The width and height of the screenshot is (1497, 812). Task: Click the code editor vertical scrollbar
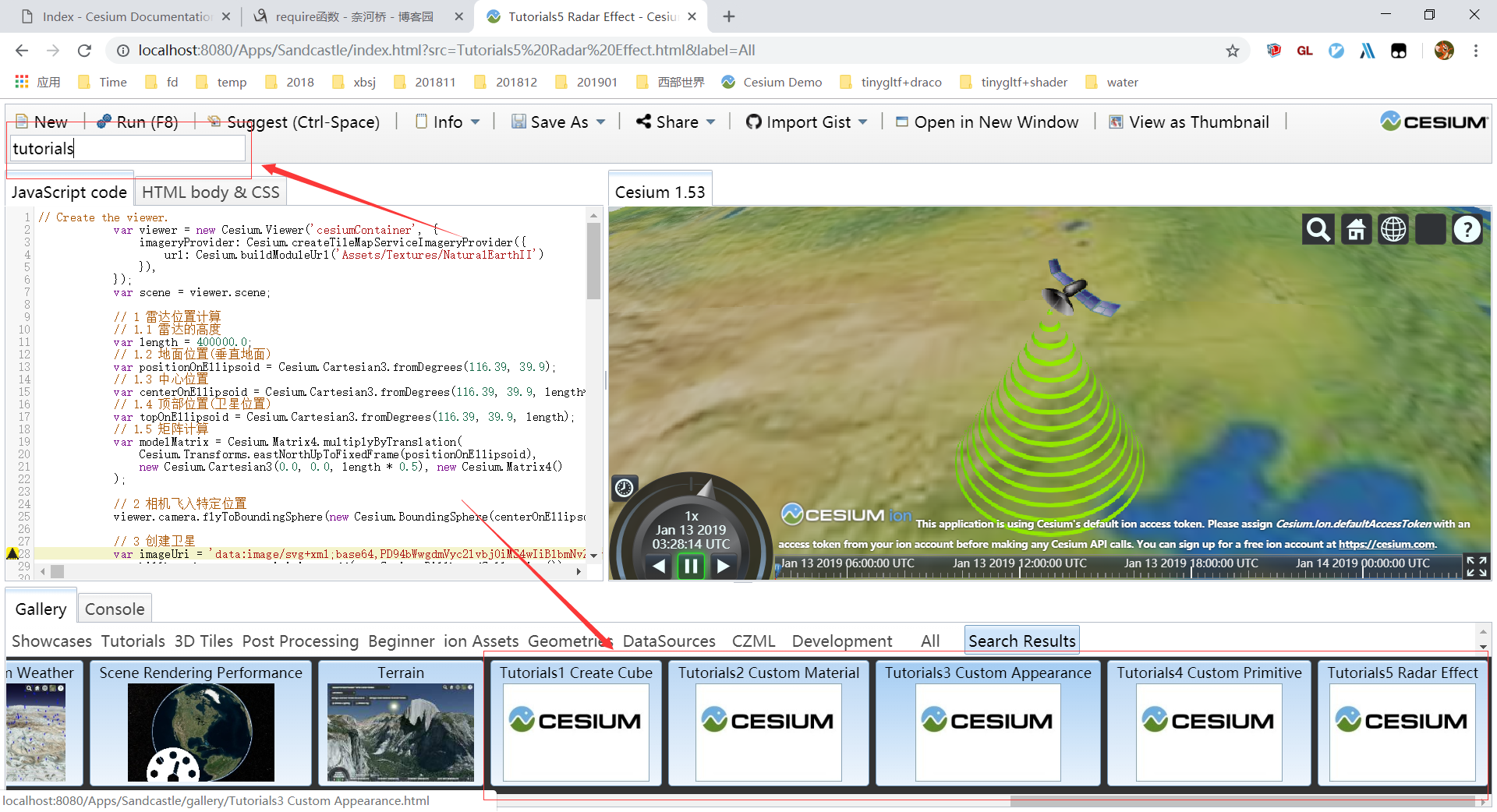click(593, 261)
